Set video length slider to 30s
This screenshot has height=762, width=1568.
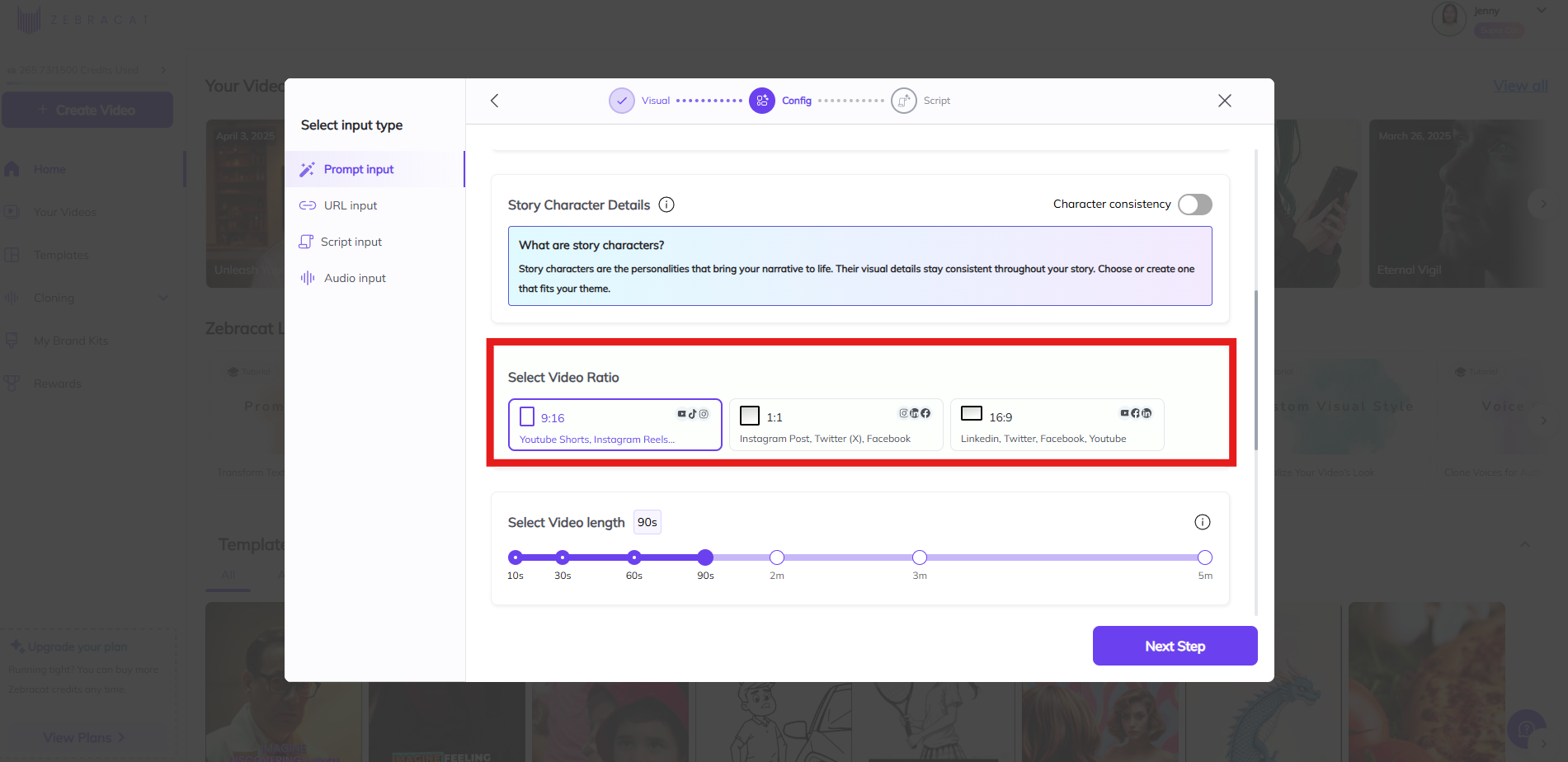563,557
